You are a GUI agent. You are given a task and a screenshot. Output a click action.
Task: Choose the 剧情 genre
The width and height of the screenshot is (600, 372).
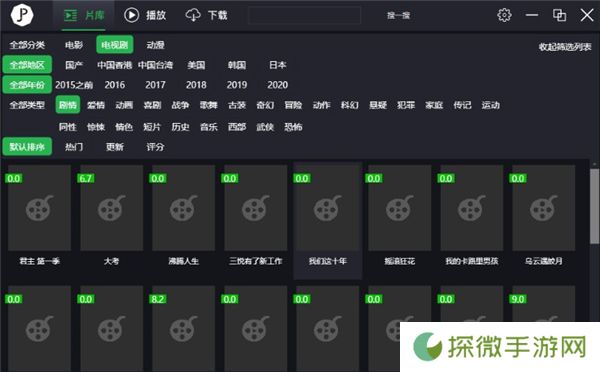pyautogui.click(x=68, y=104)
